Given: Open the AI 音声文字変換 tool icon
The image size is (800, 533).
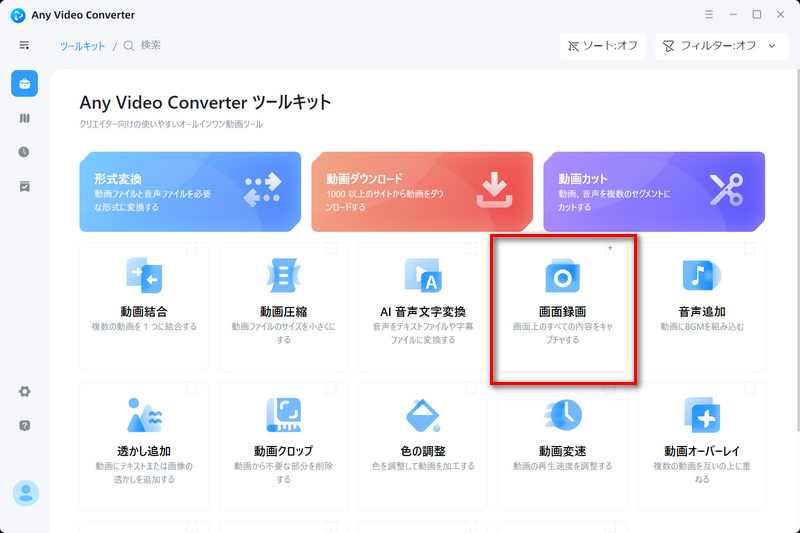Looking at the screenshot, I should click(x=423, y=275).
